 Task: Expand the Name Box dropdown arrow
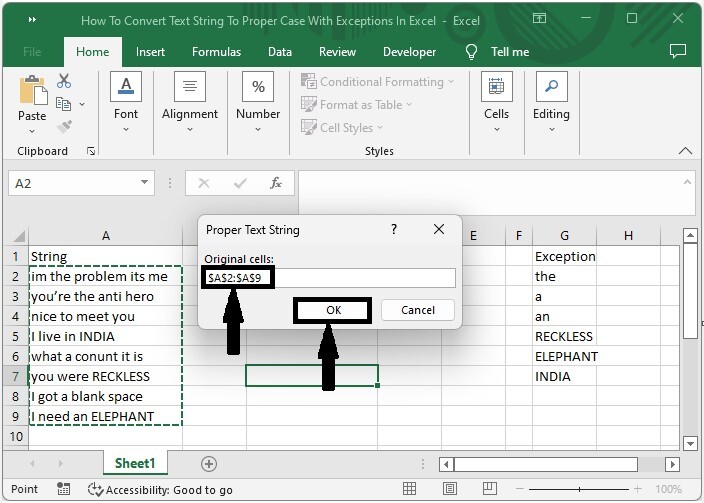coord(145,182)
